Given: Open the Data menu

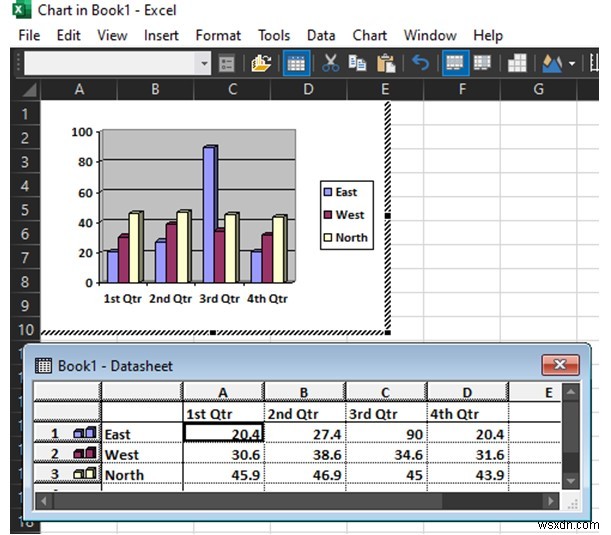Looking at the screenshot, I should click(x=321, y=35).
